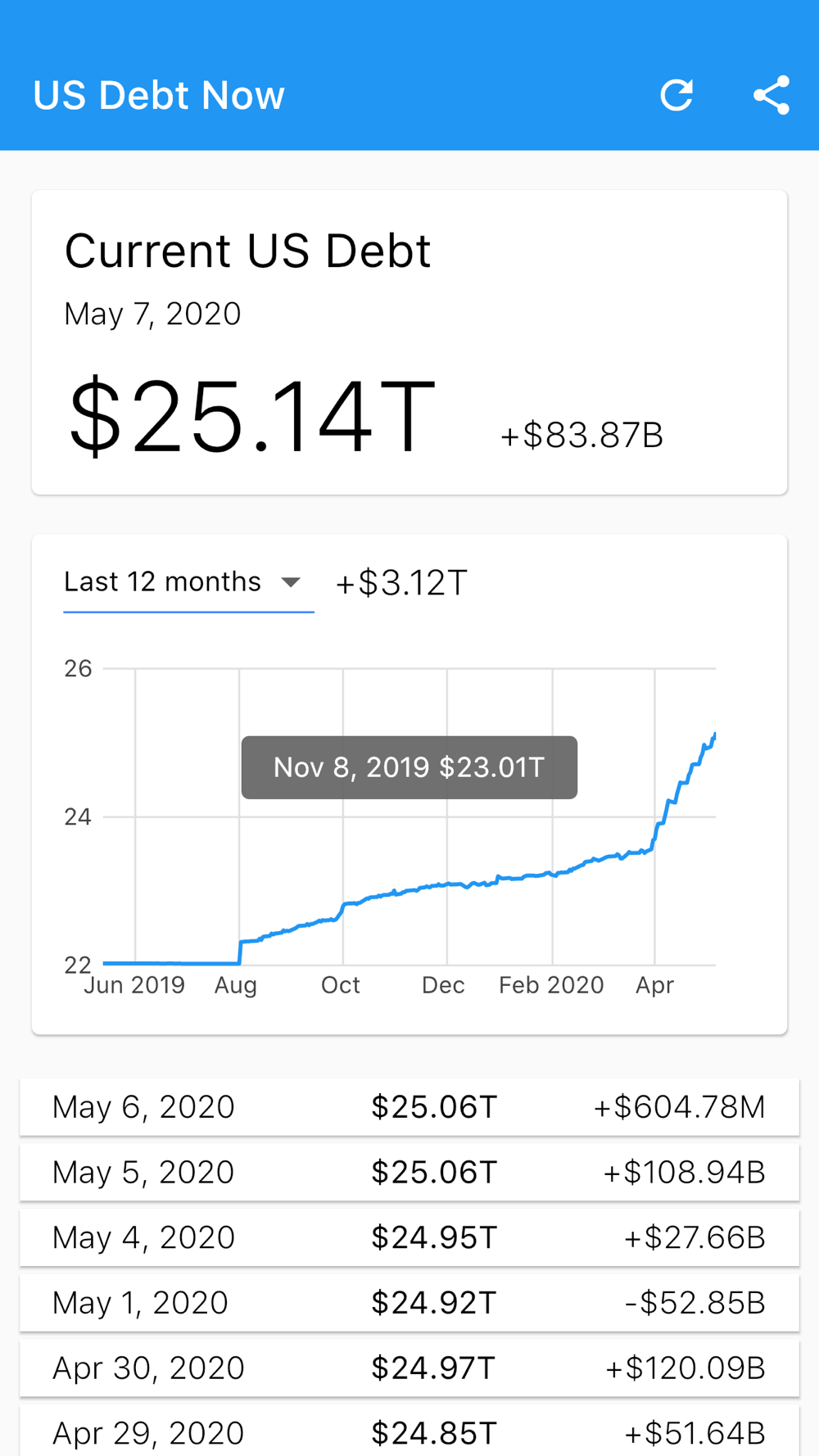Click the Apr label on chart axis
This screenshot has width=819, height=1456.
pos(654,985)
